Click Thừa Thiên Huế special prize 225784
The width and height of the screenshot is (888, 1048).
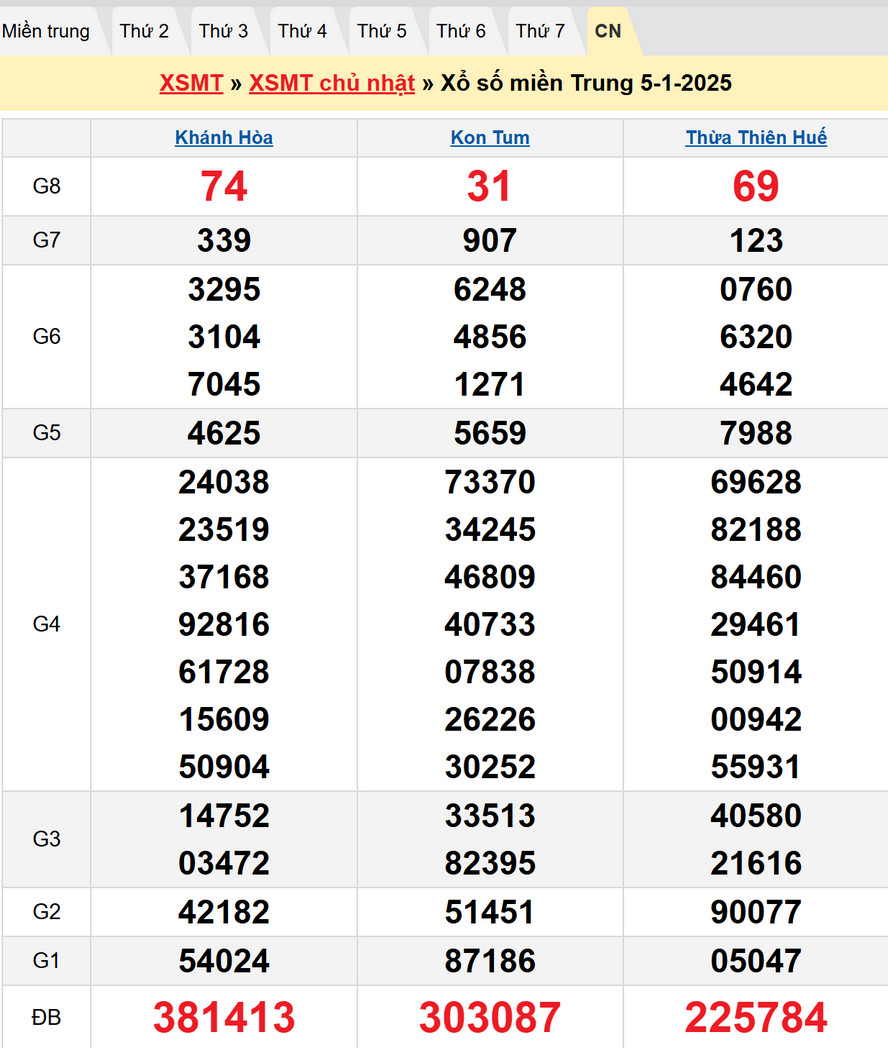(756, 1017)
